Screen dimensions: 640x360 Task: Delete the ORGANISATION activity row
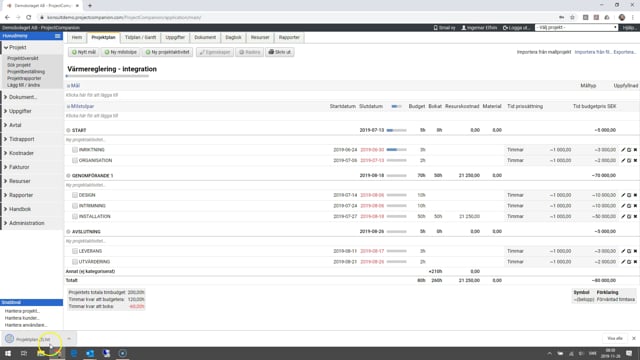point(635,160)
